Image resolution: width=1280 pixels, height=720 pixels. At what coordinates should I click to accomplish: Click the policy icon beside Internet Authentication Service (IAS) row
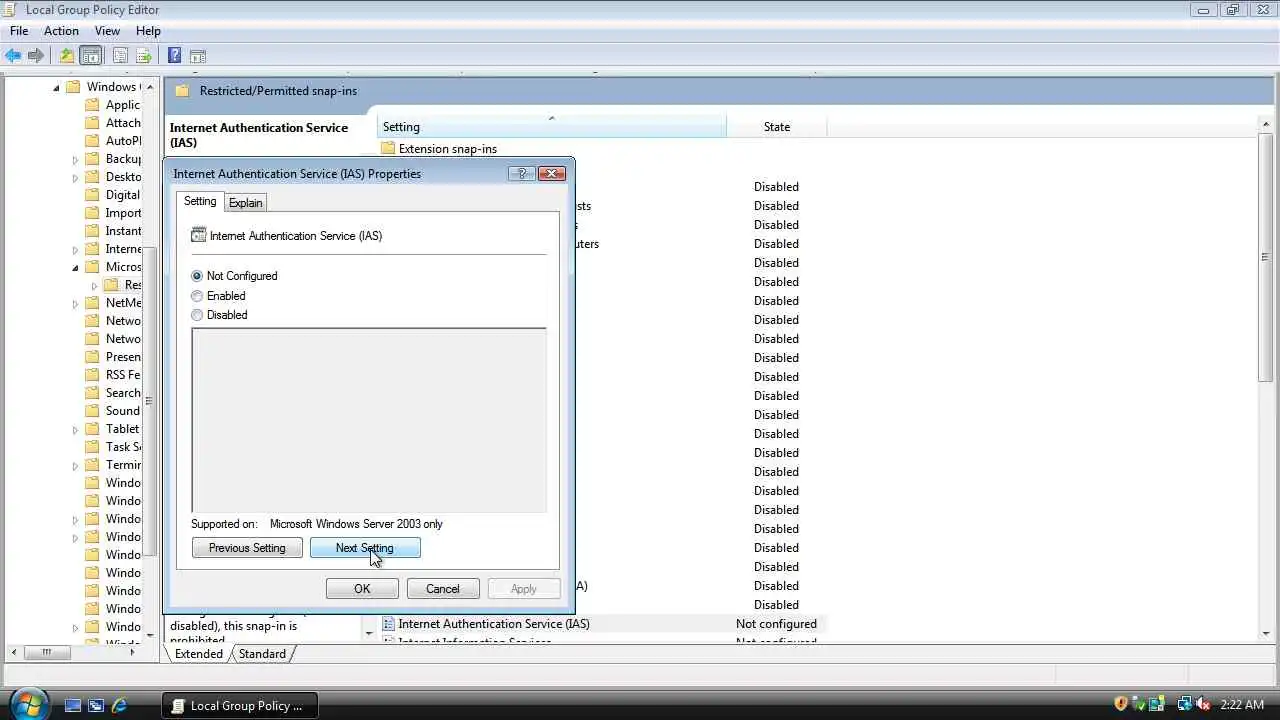click(x=389, y=624)
